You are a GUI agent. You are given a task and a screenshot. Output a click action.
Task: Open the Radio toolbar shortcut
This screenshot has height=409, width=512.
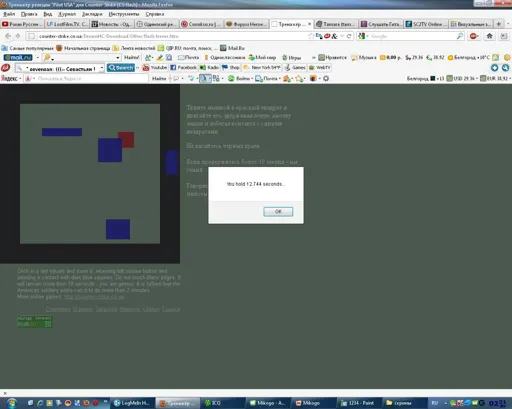point(209,68)
